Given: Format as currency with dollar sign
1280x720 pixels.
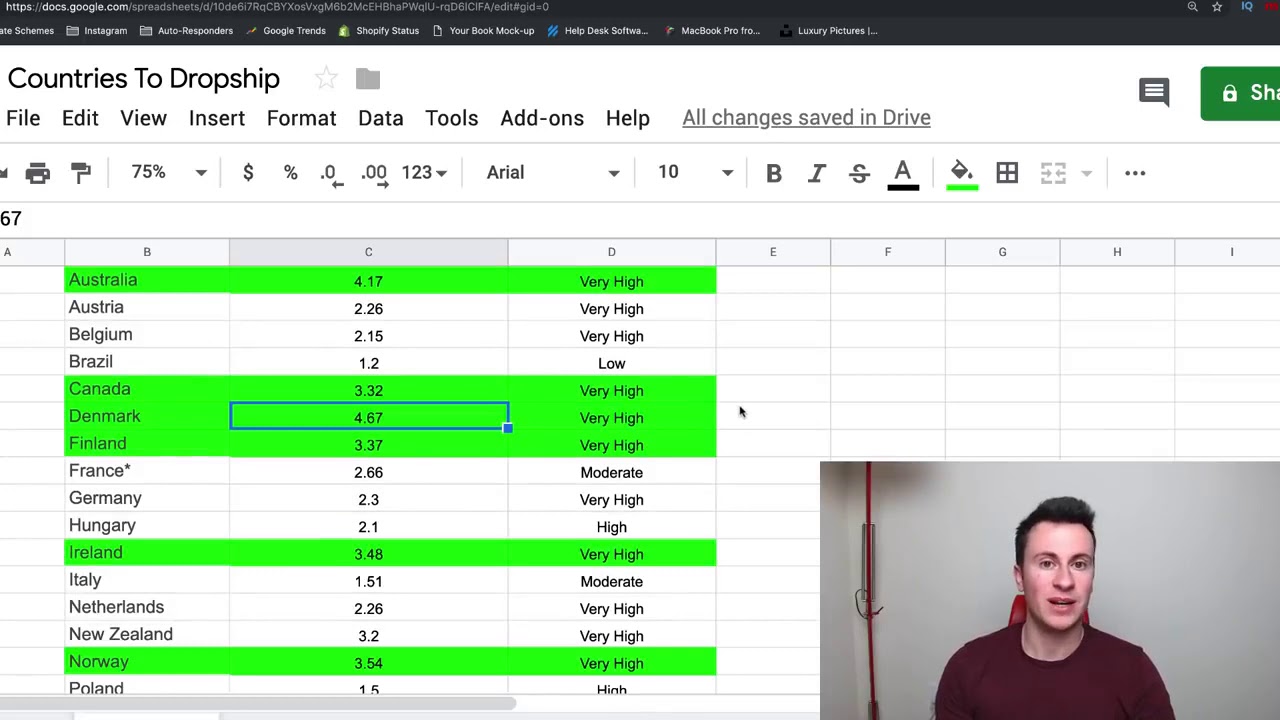Looking at the screenshot, I should [x=248, y=172].
